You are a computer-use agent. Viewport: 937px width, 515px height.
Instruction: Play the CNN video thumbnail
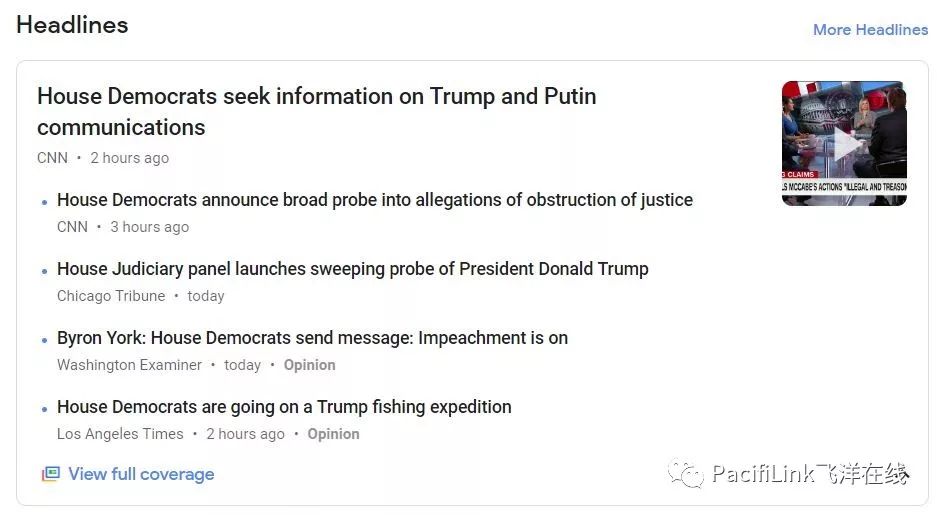[844, 143]
